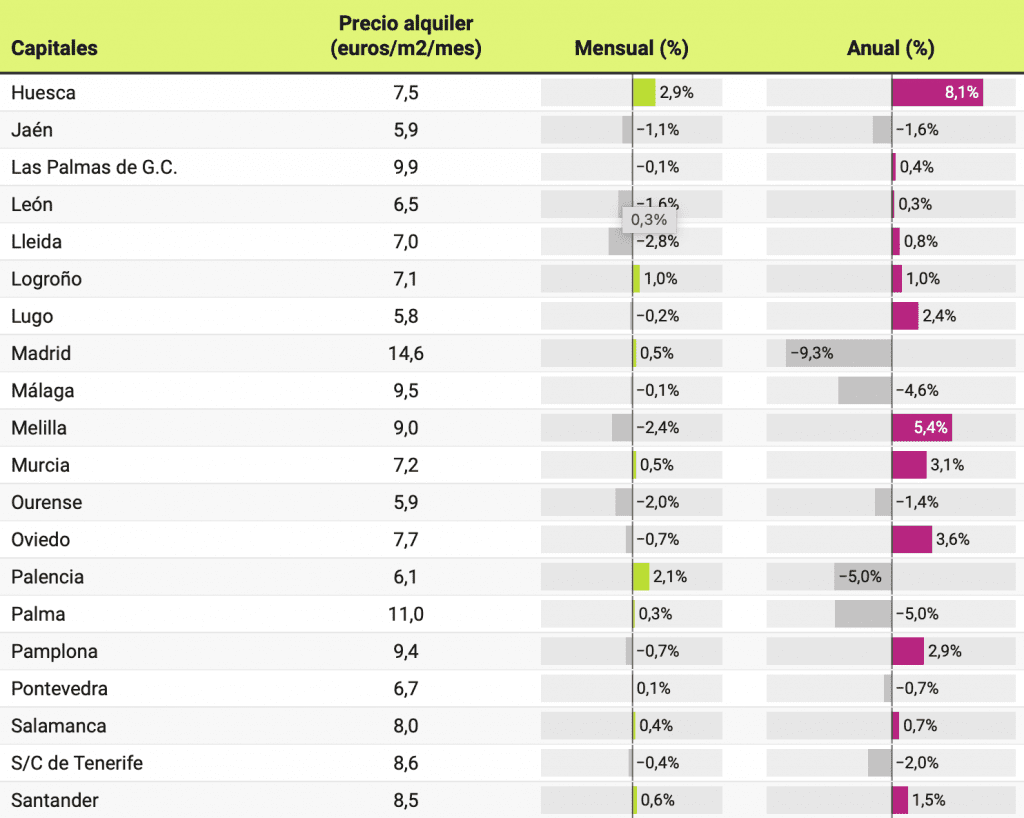Select the Madrid city name
The height and width of the screenshot is (818, 1024).
[41, 353]
